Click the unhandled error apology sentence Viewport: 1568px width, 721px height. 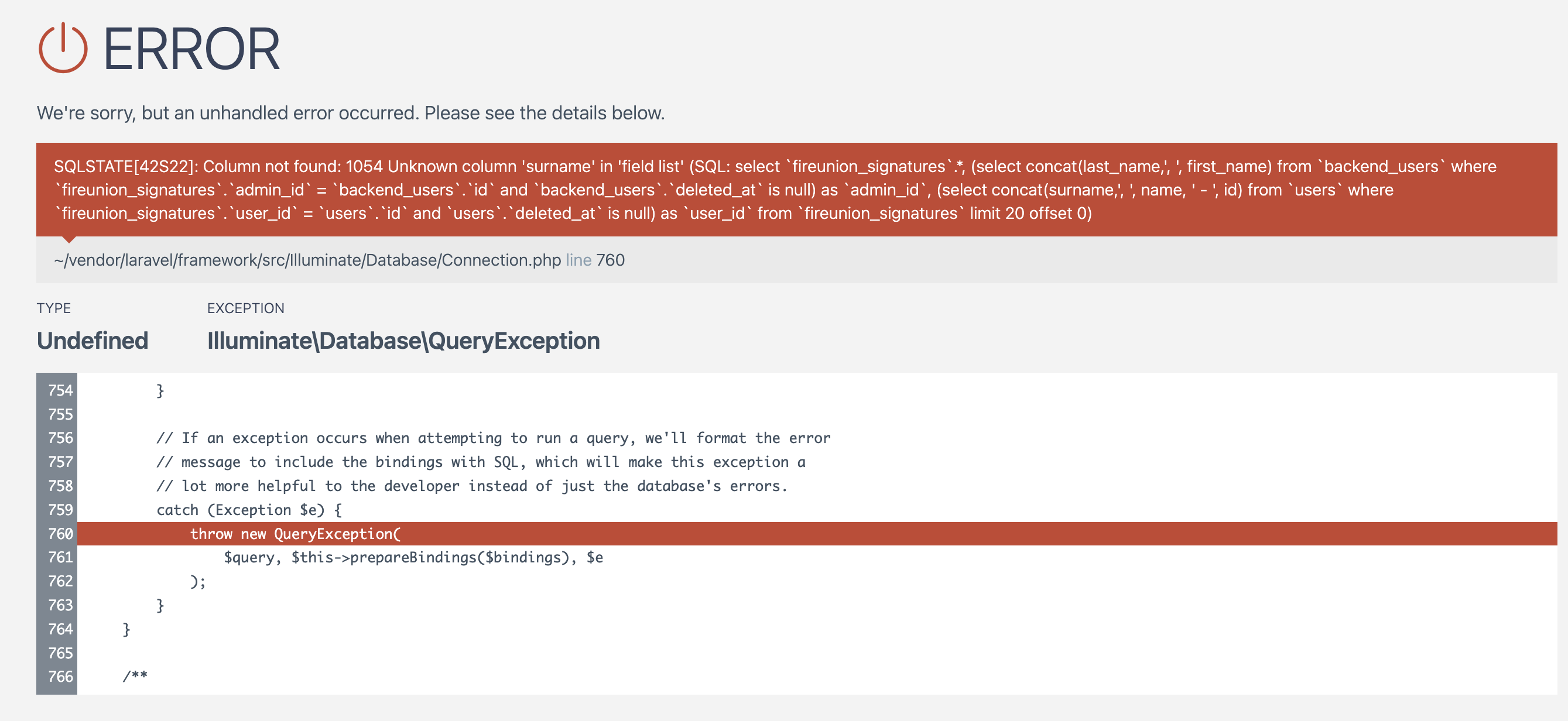tap(350, 113)
